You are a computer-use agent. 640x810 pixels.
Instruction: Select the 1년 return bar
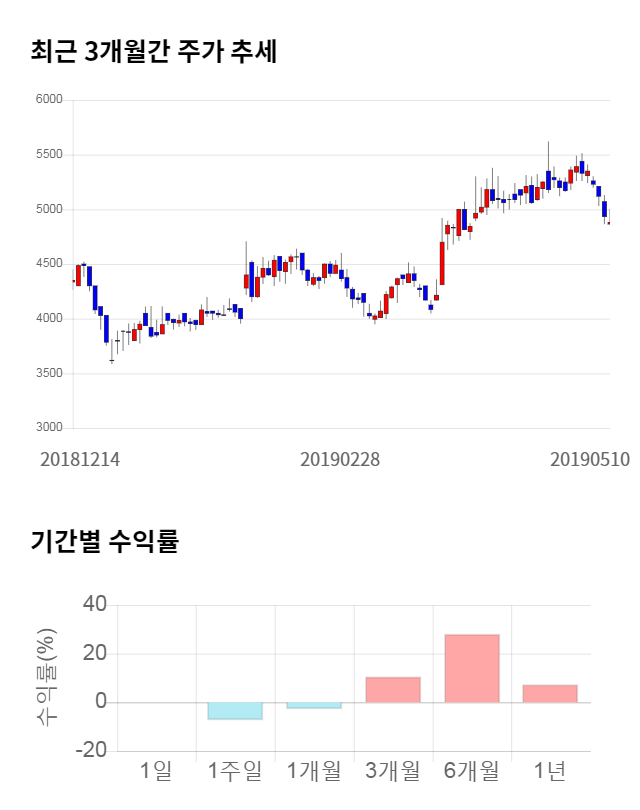click(550, 693)
